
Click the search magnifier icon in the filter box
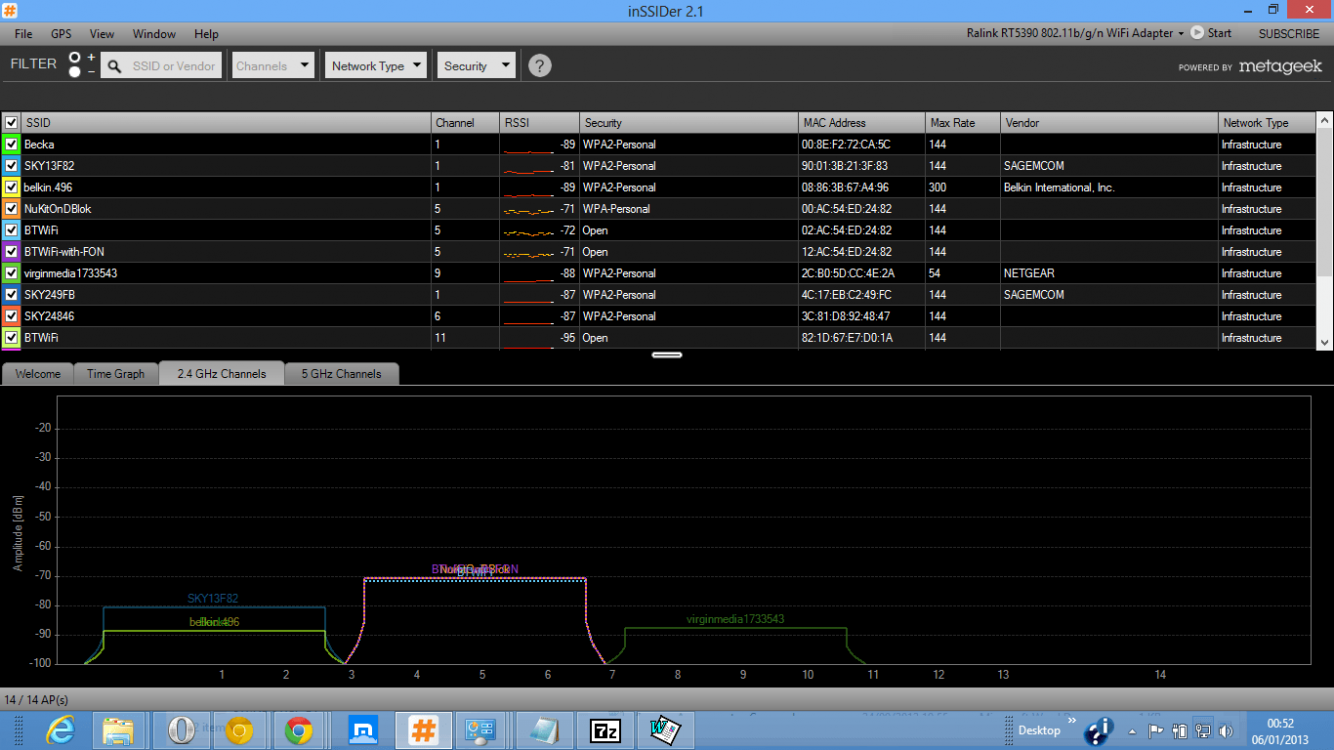coord(115,66)
